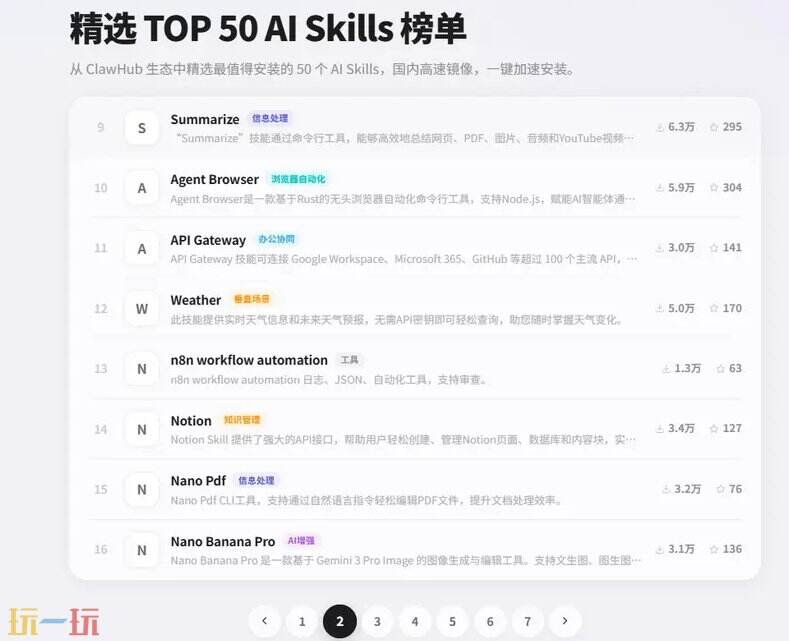Jump to page 6
789x641 pixels.
coord(490,621)
